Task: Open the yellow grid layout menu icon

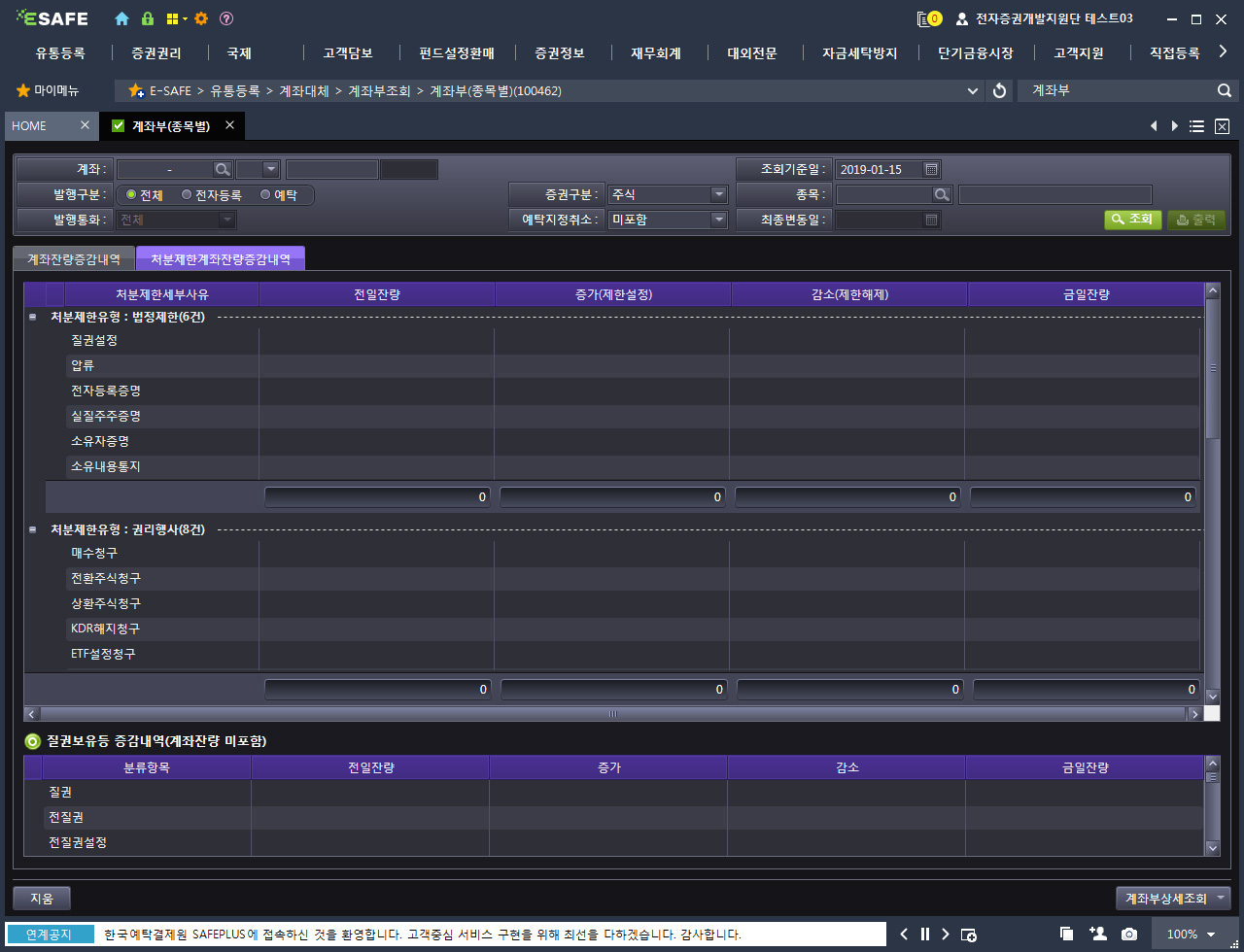Action: click(176, 18)
